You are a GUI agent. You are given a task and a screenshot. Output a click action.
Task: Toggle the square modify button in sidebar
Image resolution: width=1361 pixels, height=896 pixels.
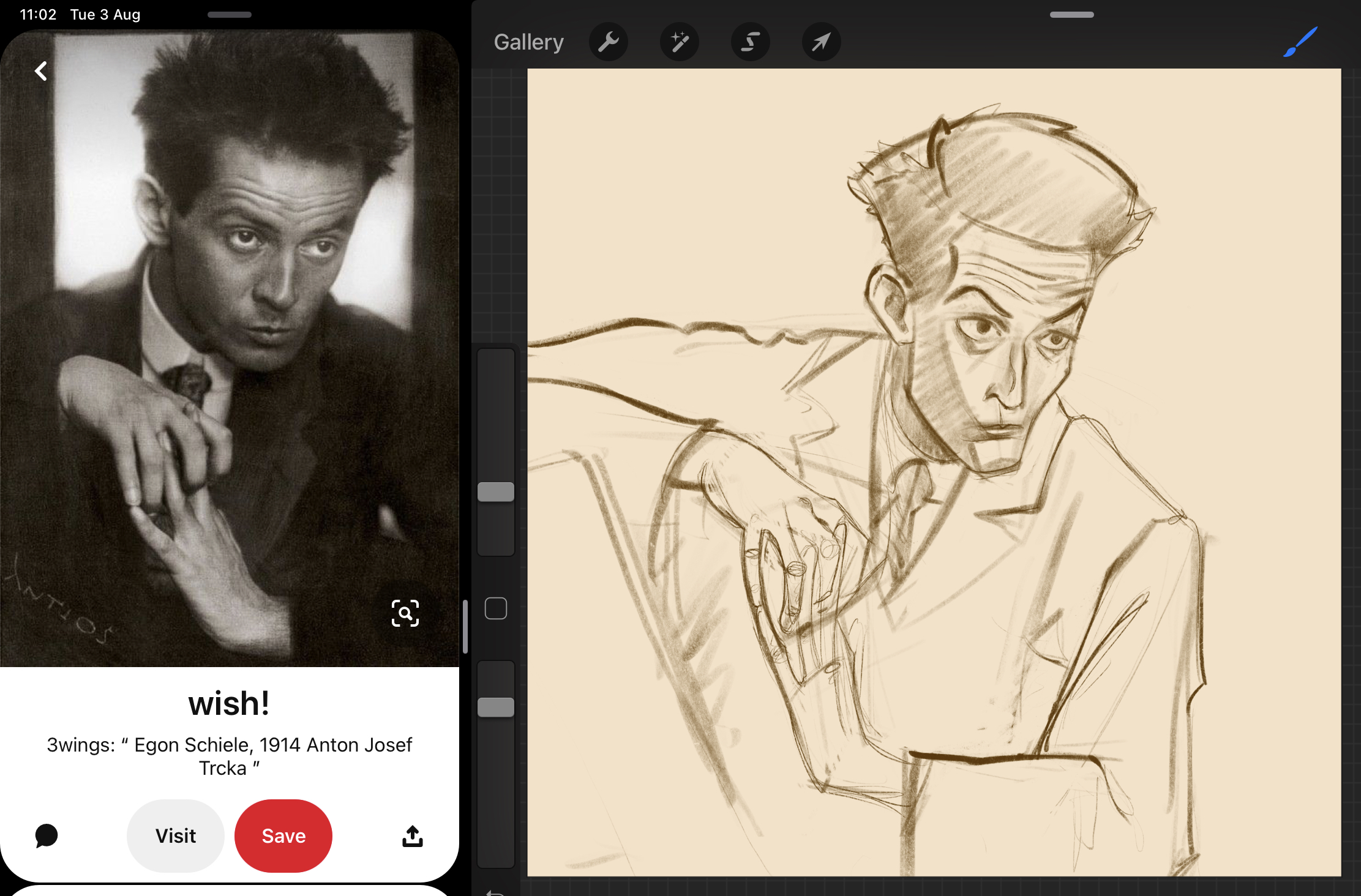495,608
